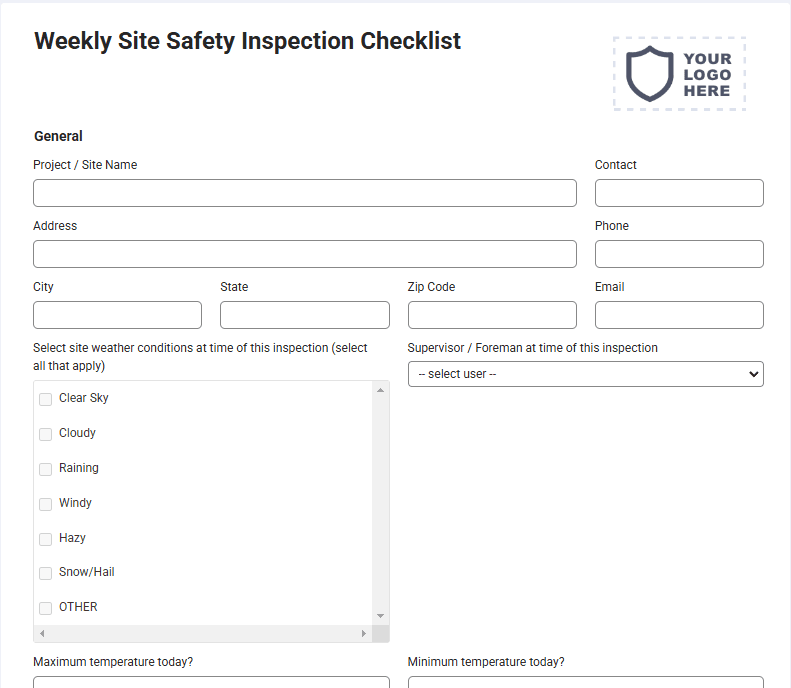This screenshot has height=688, width=791.
Task: Click the Email input box
Action: pos(679,315)
